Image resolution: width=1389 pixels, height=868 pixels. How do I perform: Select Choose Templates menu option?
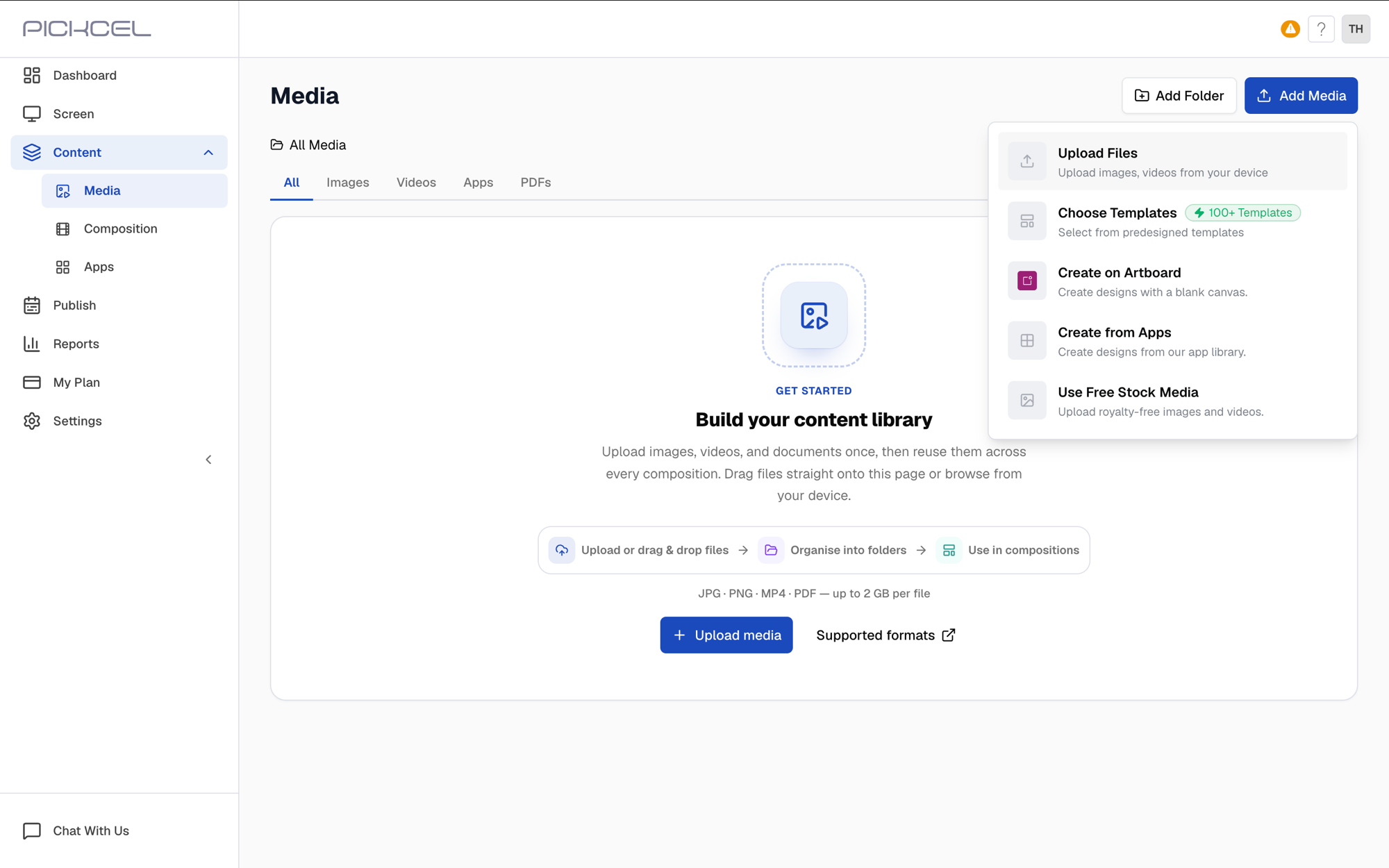(1172, 221)
